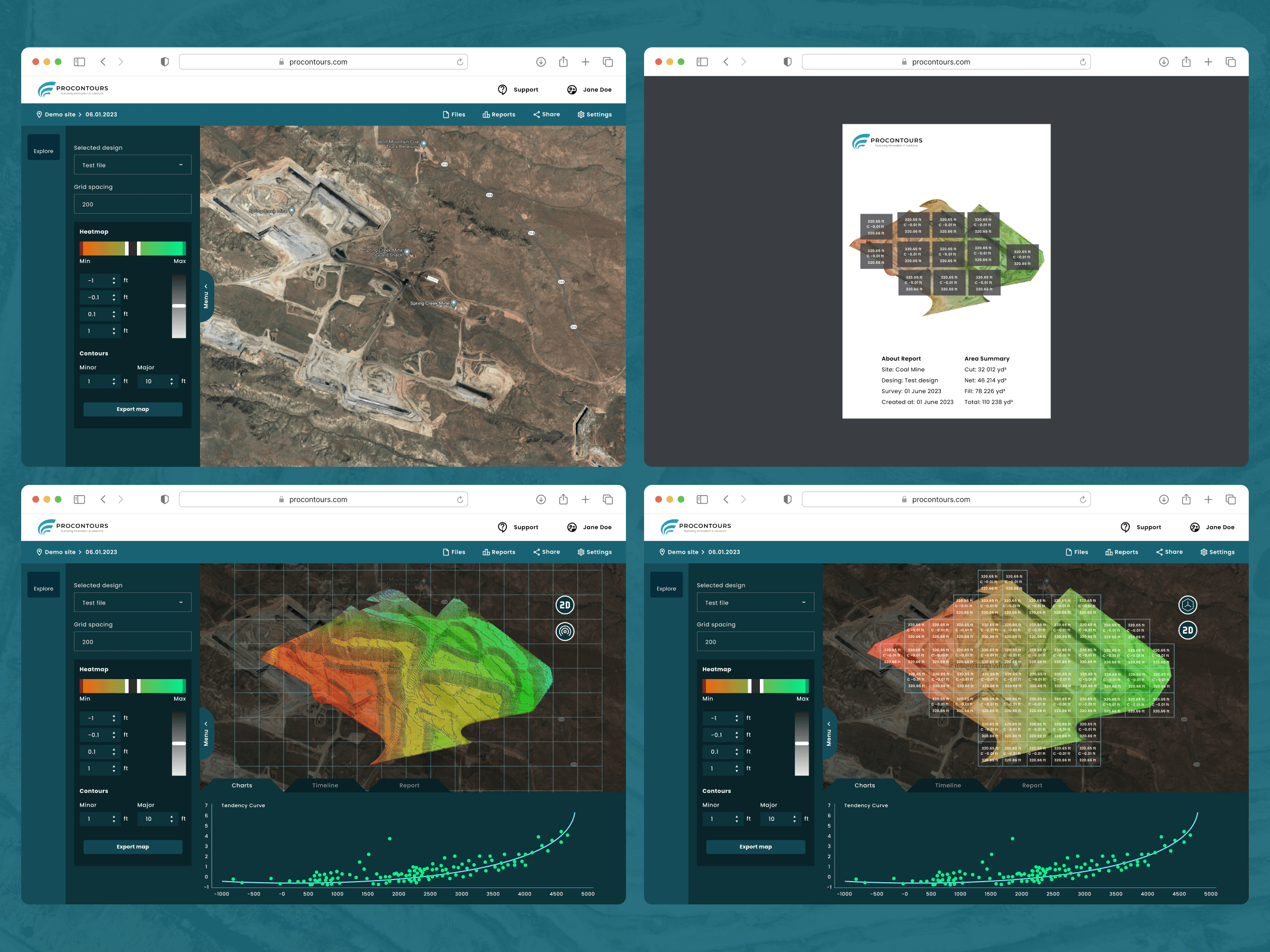Click the downloads icon in top-right browser

tap(1164, 61)
